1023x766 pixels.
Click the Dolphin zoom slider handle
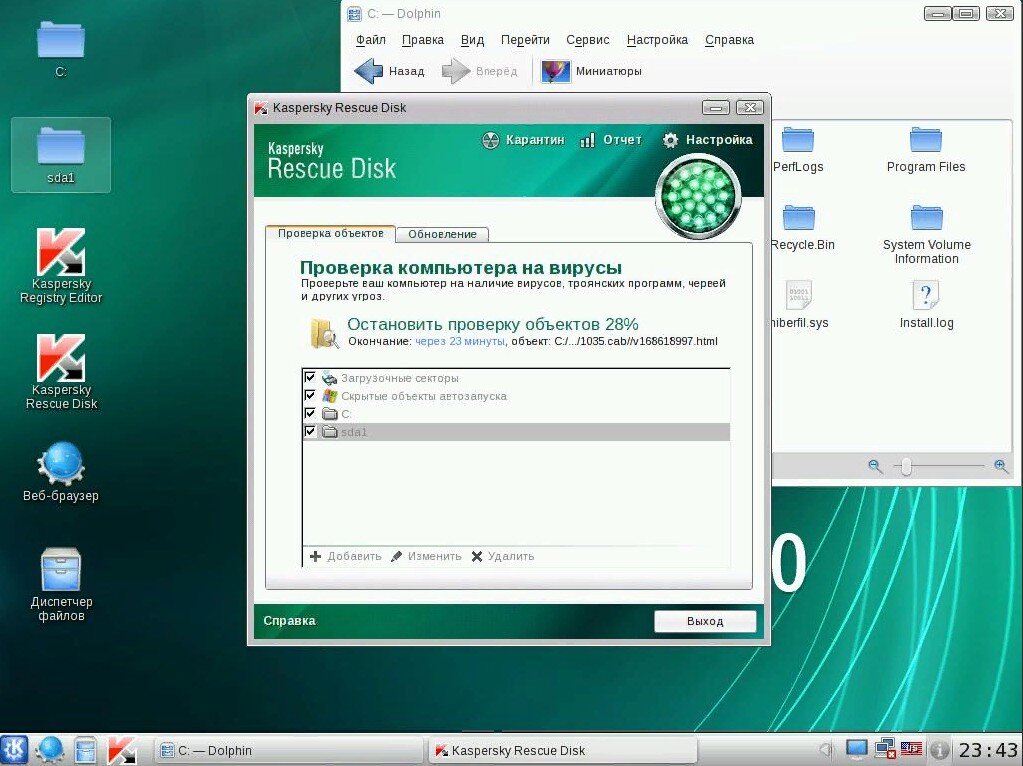pos(906,467)
